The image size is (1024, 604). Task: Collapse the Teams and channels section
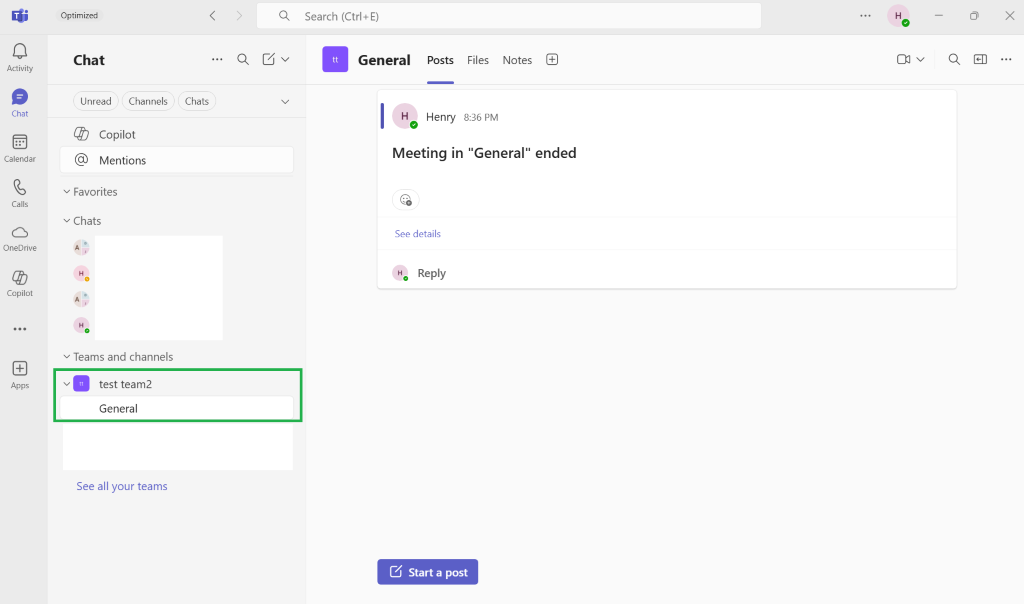coord(67,357)
